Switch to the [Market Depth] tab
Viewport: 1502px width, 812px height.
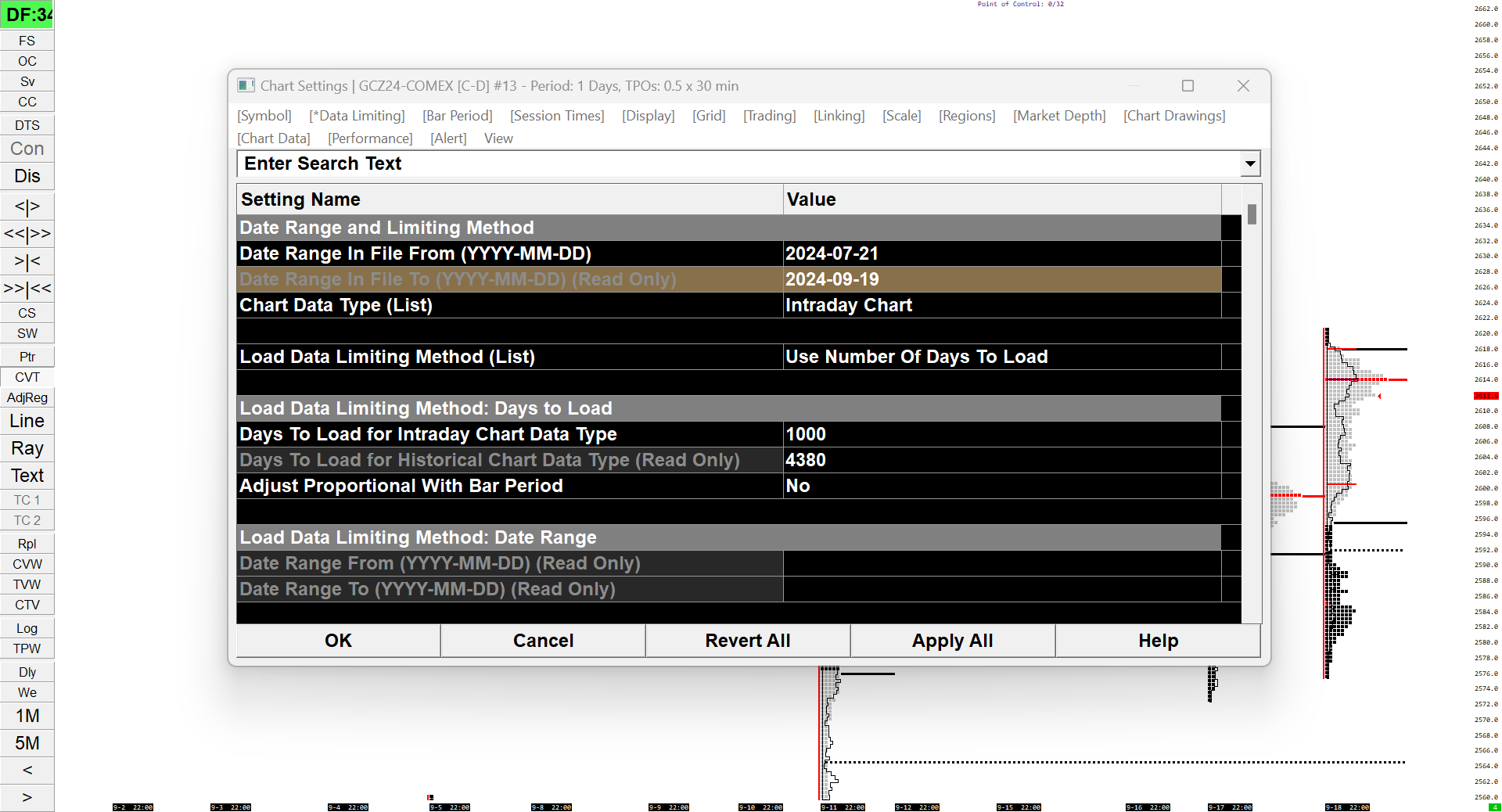(1059, 116)
